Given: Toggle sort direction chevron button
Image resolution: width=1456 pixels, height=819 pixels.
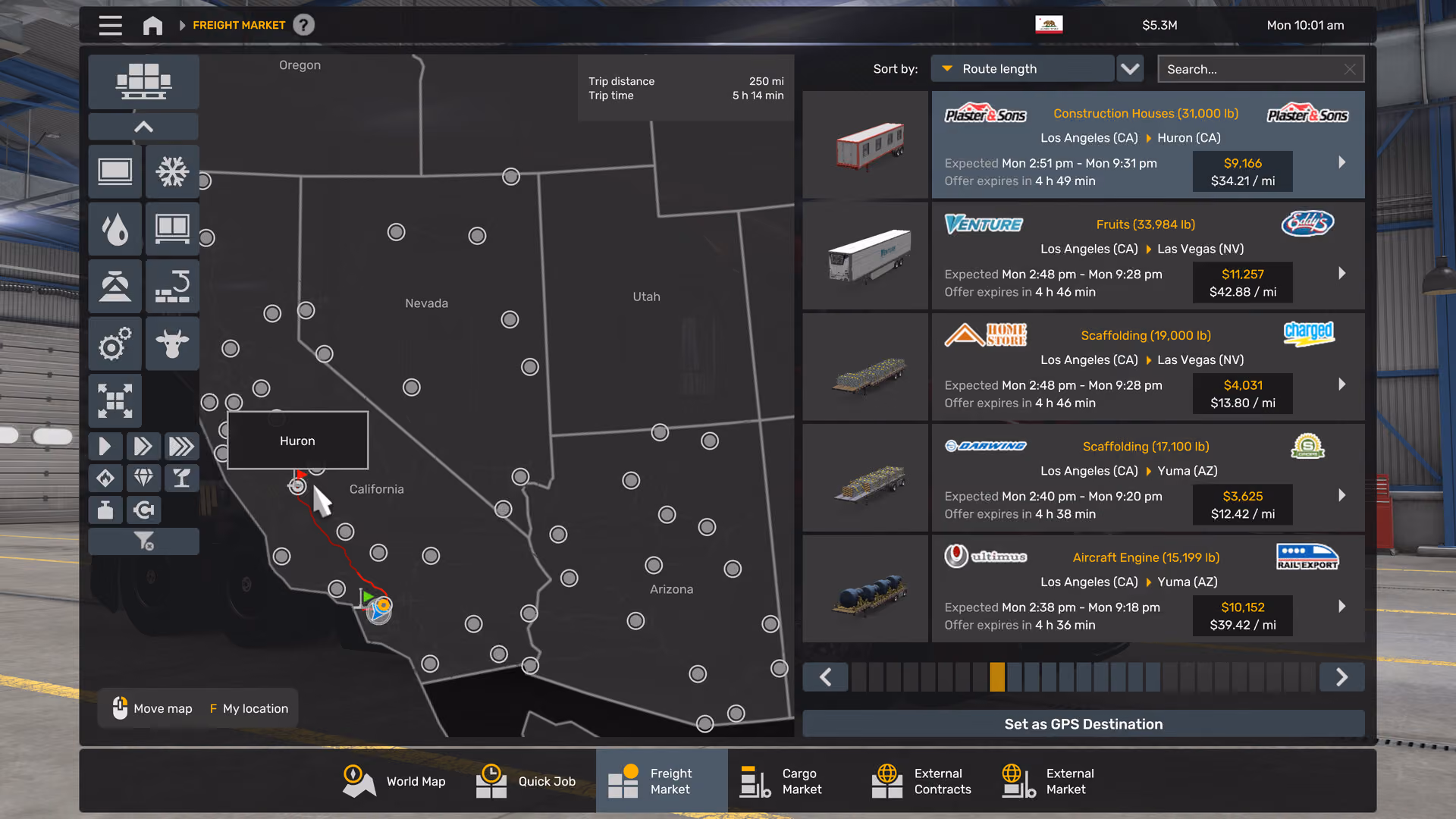Looking at the screenshot, I should tap(1130, 68).
